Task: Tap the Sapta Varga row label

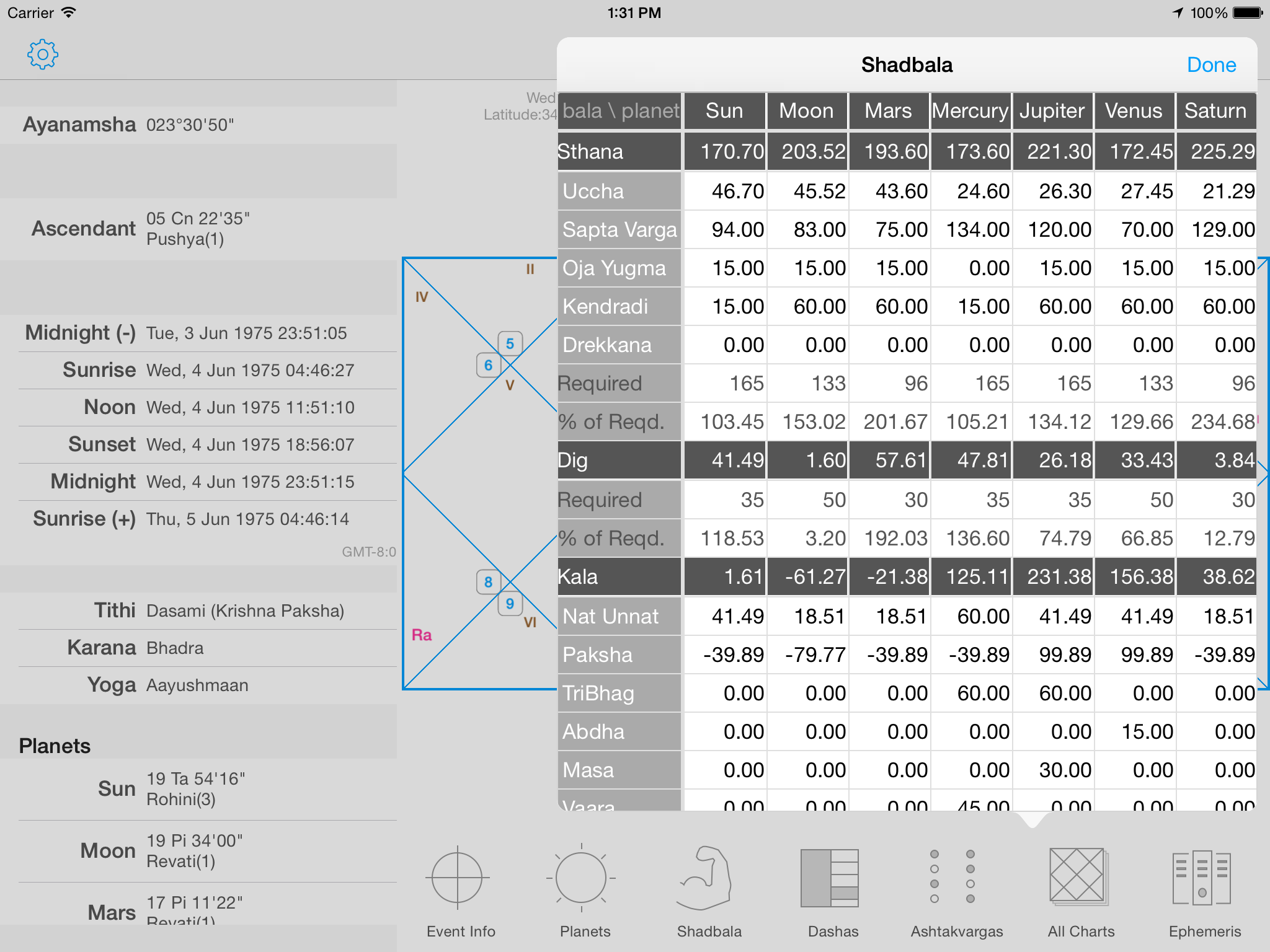Action: (x=619, y=229)
